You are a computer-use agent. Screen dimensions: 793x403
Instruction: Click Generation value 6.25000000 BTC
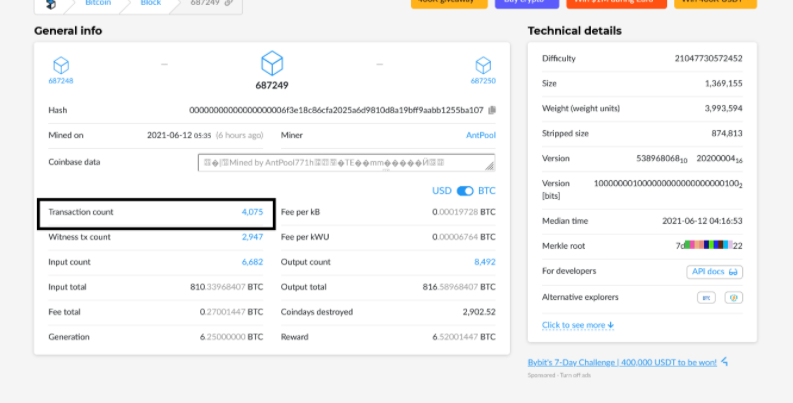pyautogui.click(x=231, y=337)
